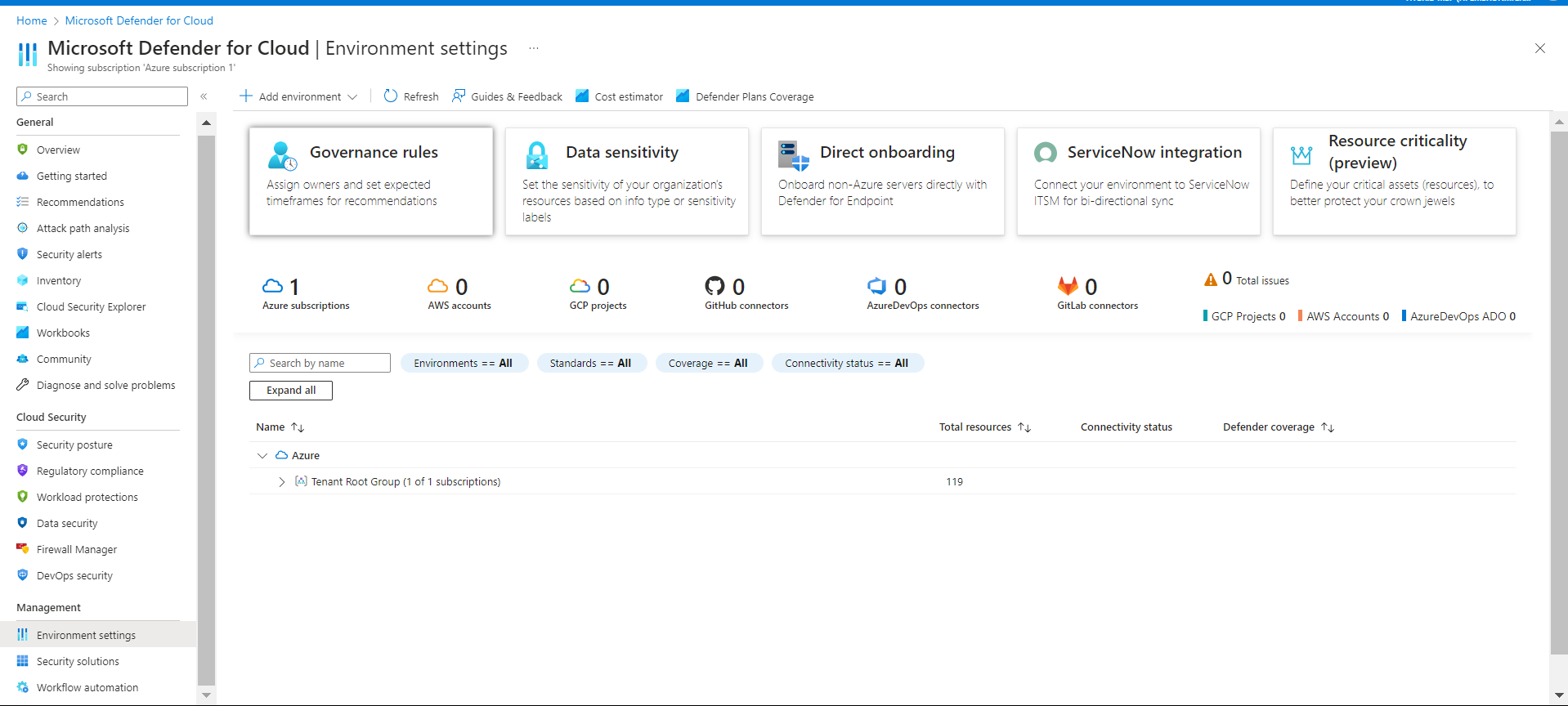Click the main pane scrollbar up arrow
The image size is (1568, 706).
coord(1559,122)
